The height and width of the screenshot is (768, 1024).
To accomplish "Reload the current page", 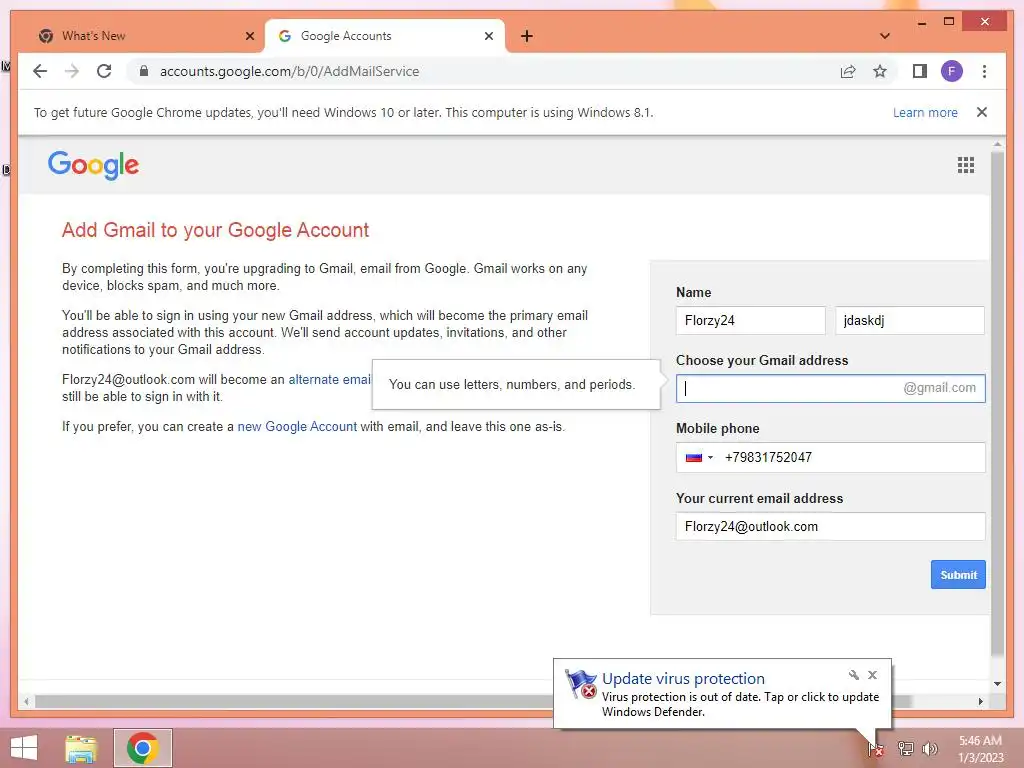I will click(104, 71).
